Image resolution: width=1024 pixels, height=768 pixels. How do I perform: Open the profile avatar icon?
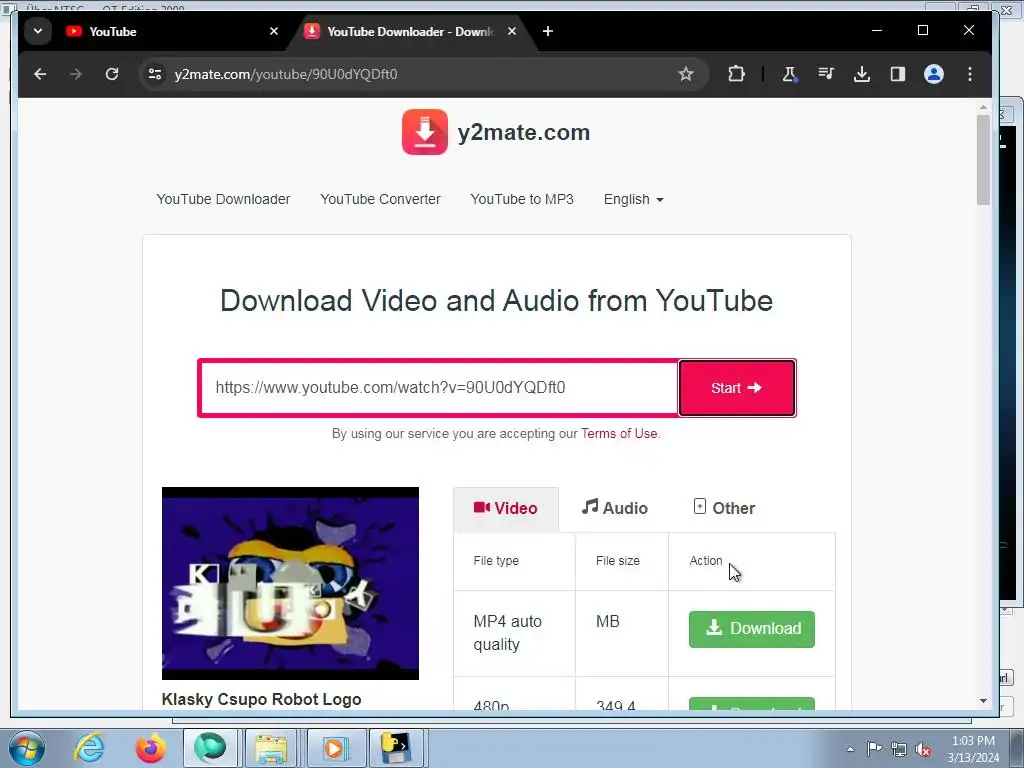click(x=934, y=74)
